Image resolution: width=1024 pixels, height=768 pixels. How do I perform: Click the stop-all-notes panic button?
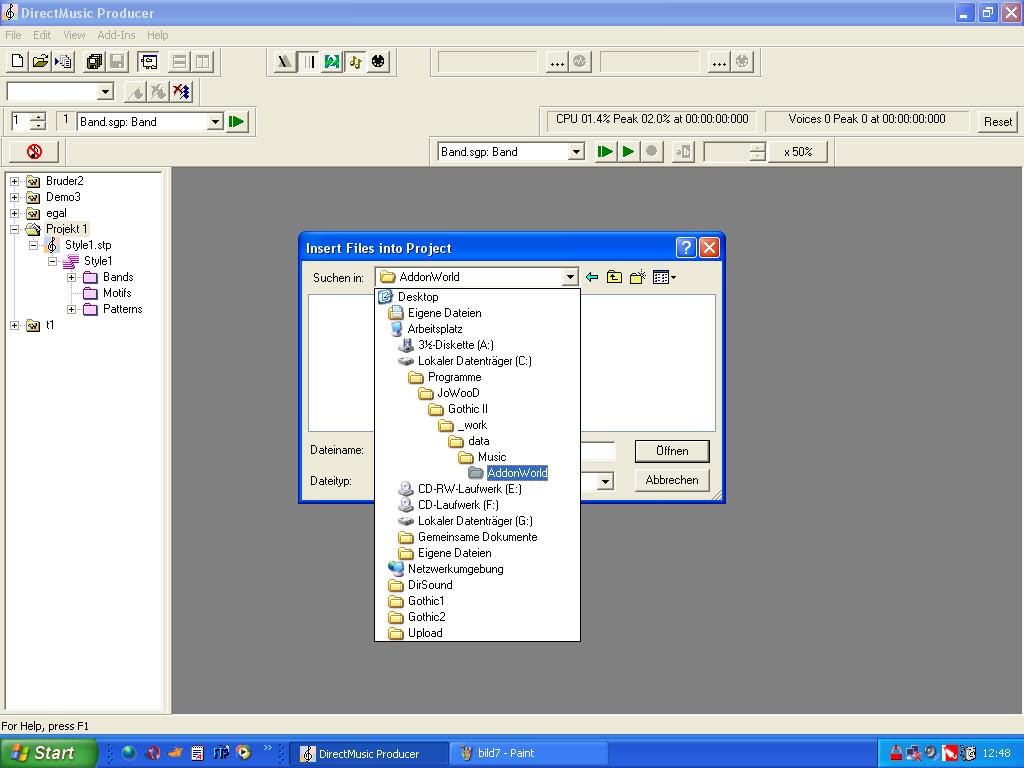coord(34,152)
